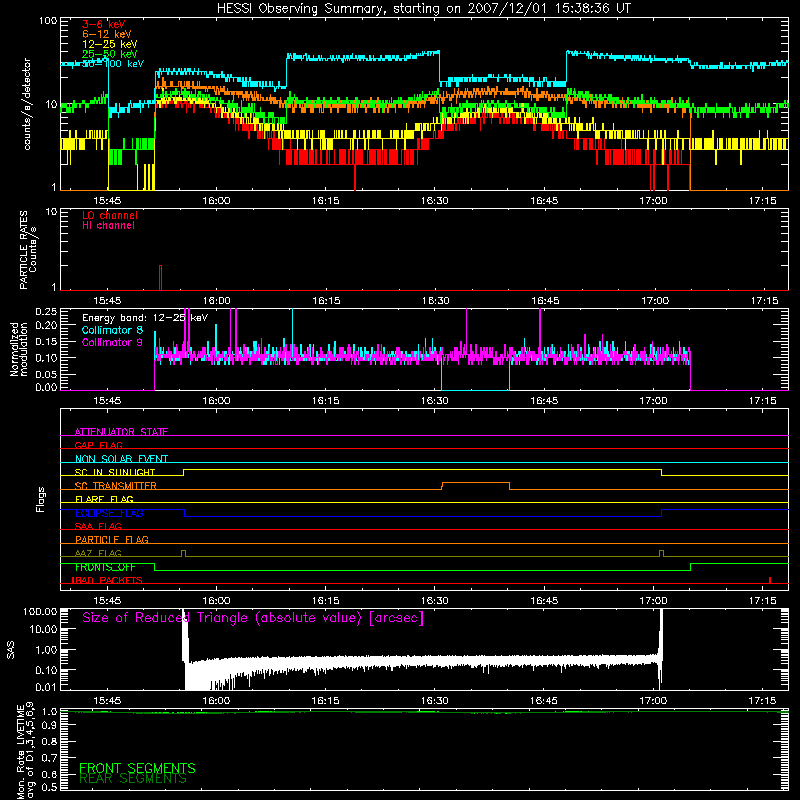Click the GAP_FLAG label
This screenshot has width=800, height=800.
click(x=98, y=445)
